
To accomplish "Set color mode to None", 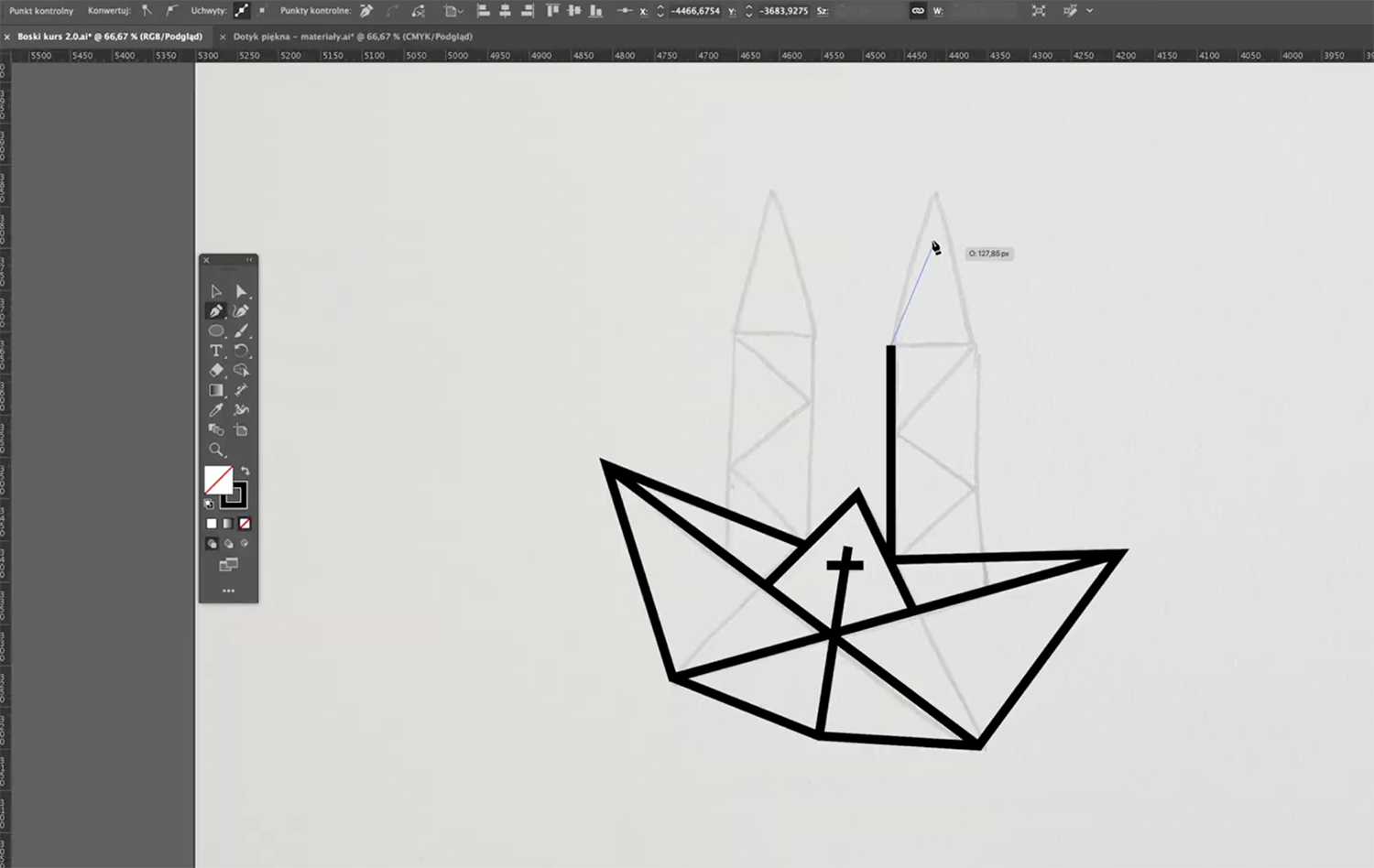I will coord(245,524).
